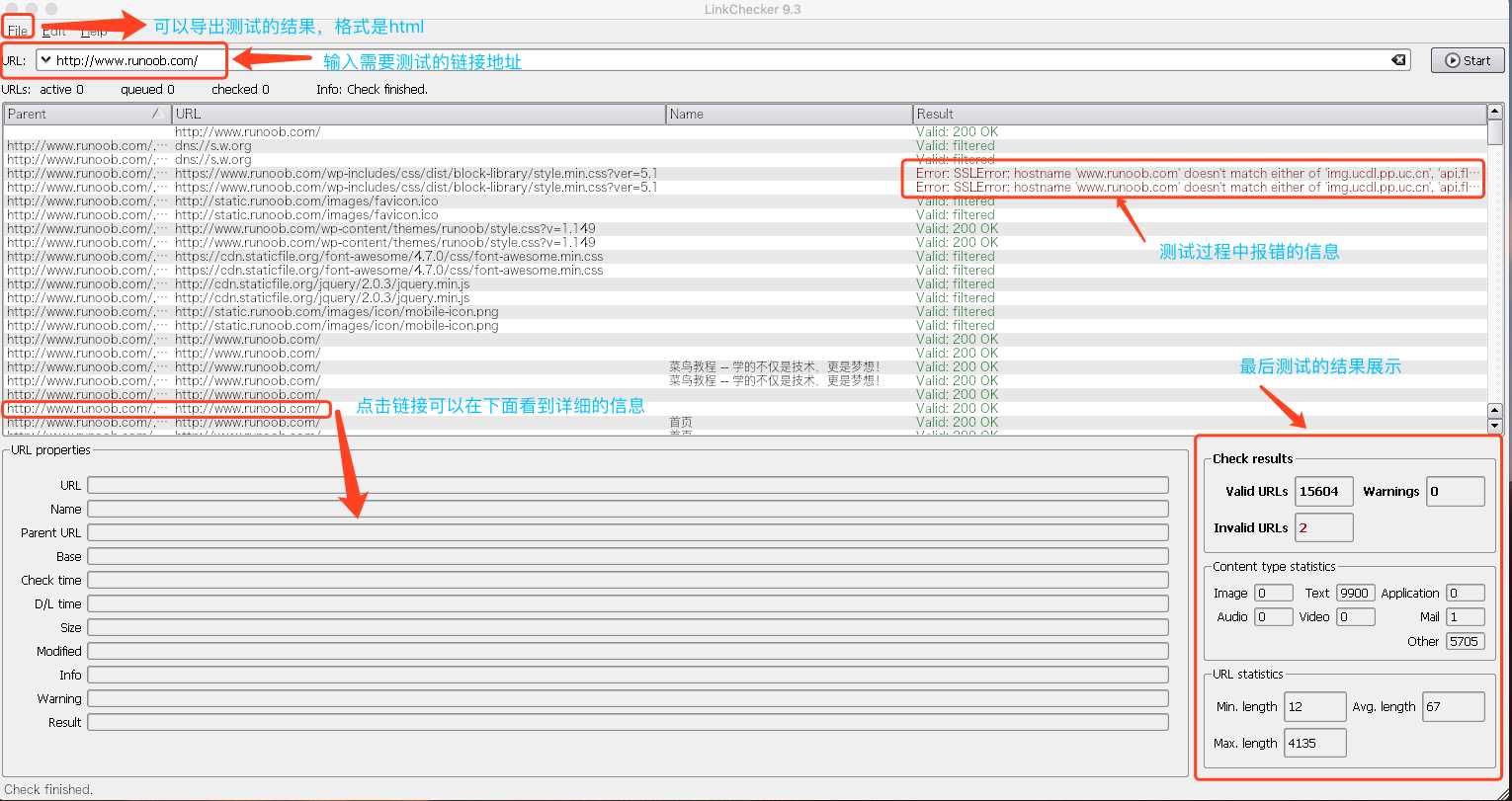1512x801 pixels.
Task: Click the Application content count field
Action: [1465, 593]
